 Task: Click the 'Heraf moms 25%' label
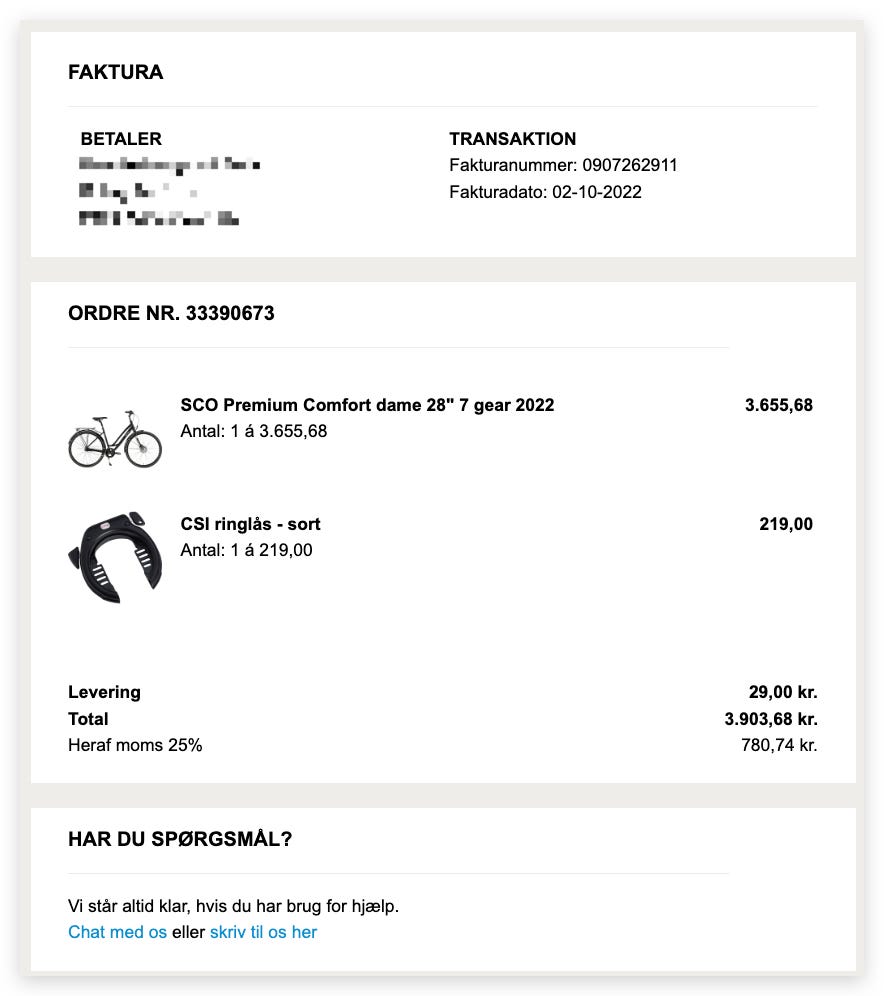135,745
